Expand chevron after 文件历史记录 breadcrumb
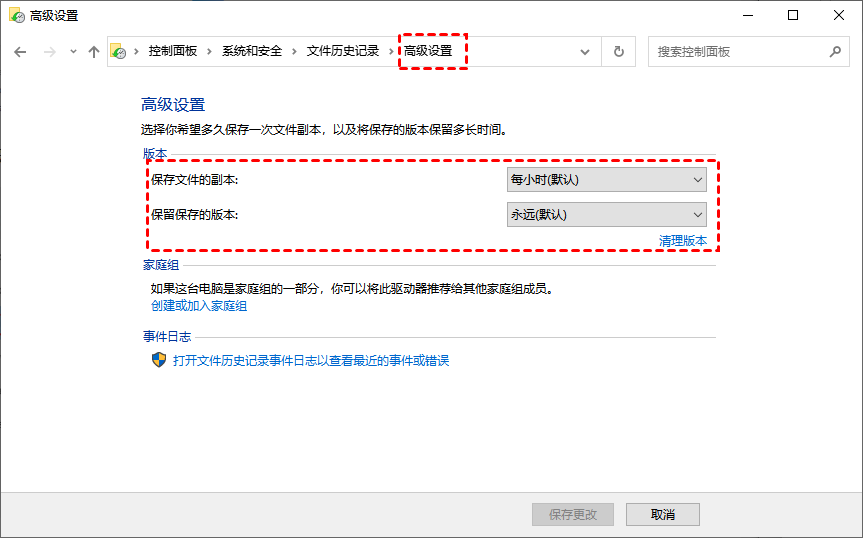The height and width of the screenshot is (538, 863). click(x=391, y=51)
